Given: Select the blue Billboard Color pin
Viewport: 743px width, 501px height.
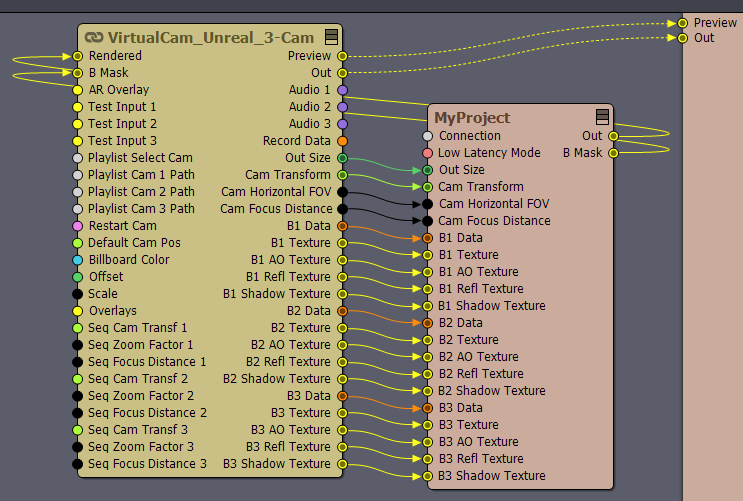Looking at the screenshot, I should click(x=78, y=260).
